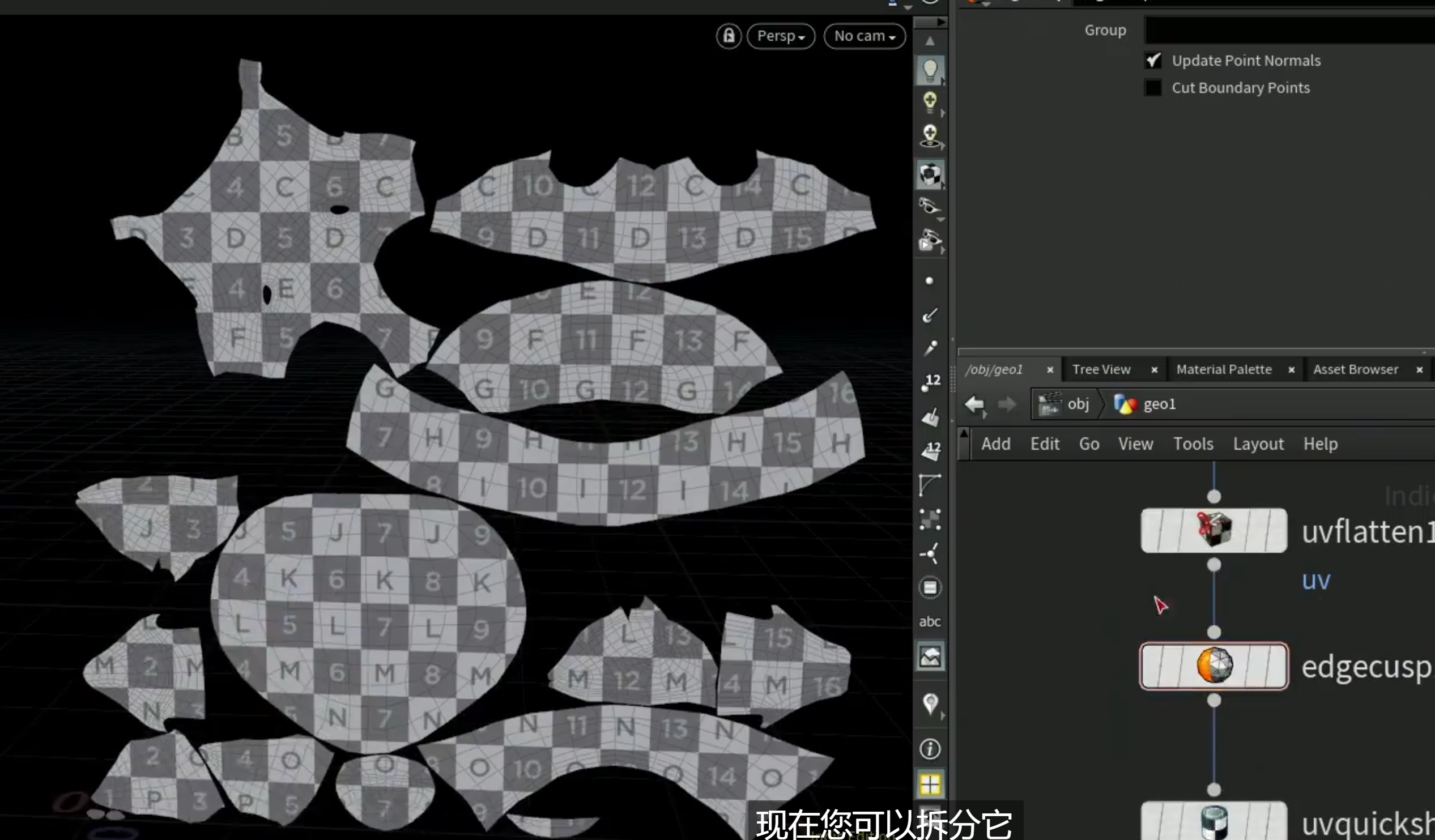Toggle the point numbers icon
Viewport: 1435px width, 840px height.
pyautogui.click(x=930, y=383)
